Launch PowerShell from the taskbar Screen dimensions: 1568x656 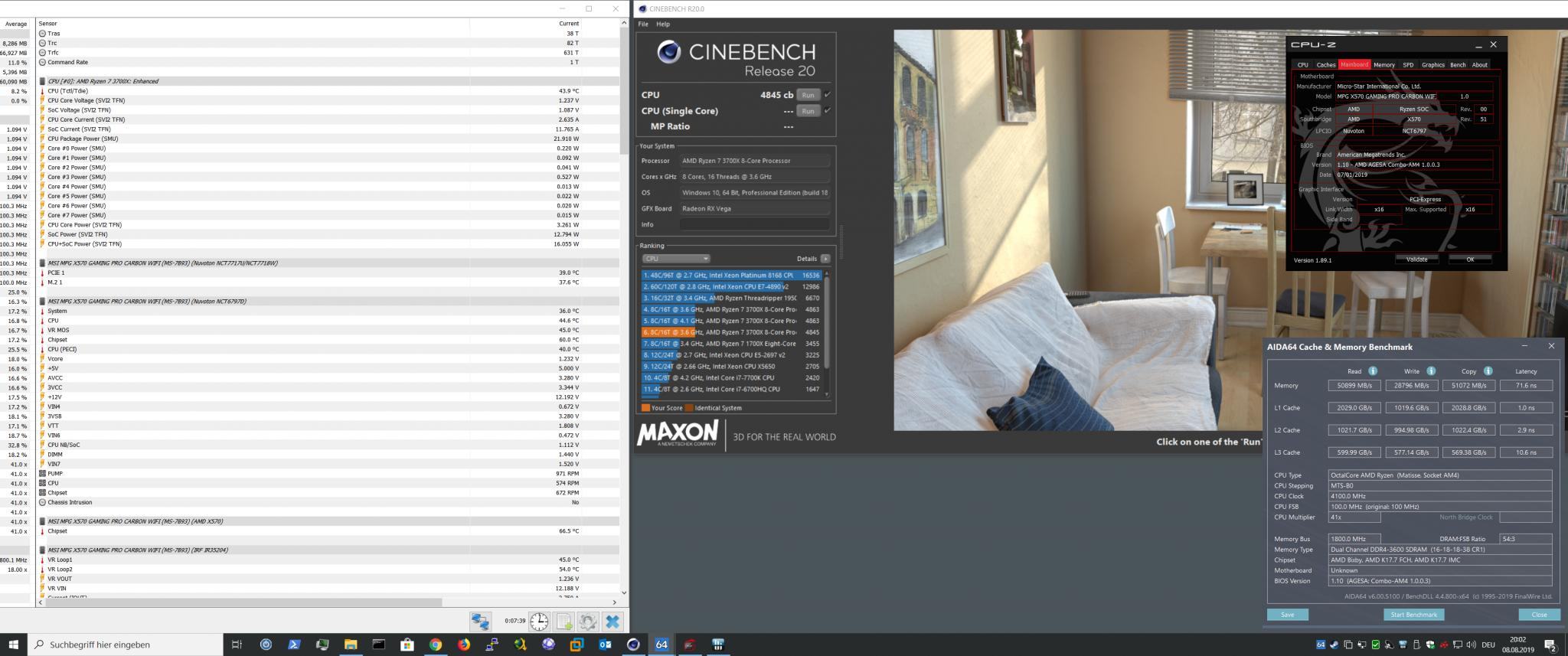294,645
